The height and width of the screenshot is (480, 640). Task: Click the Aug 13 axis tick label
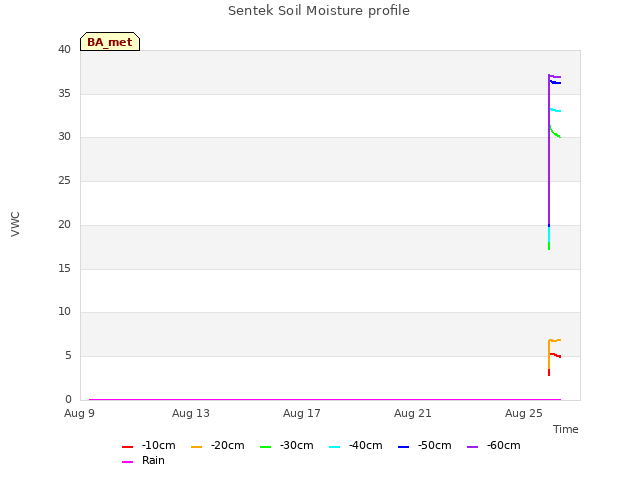(191, 413)
